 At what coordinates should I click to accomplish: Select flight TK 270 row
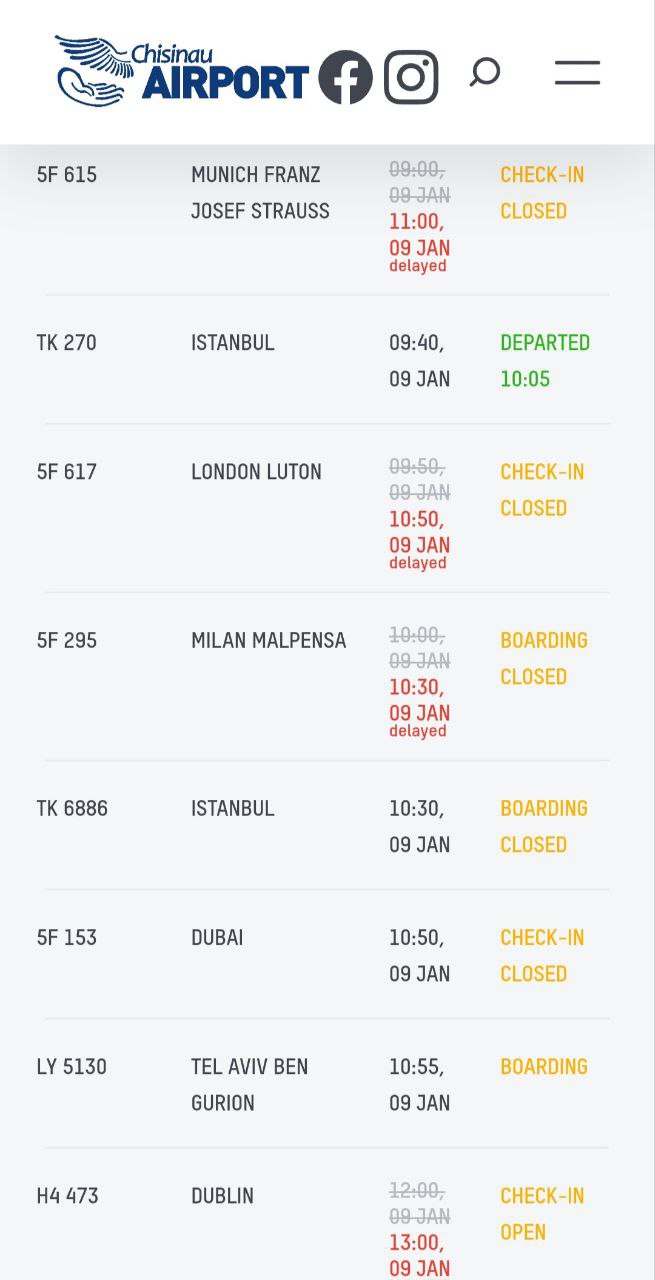pos(327,360)
